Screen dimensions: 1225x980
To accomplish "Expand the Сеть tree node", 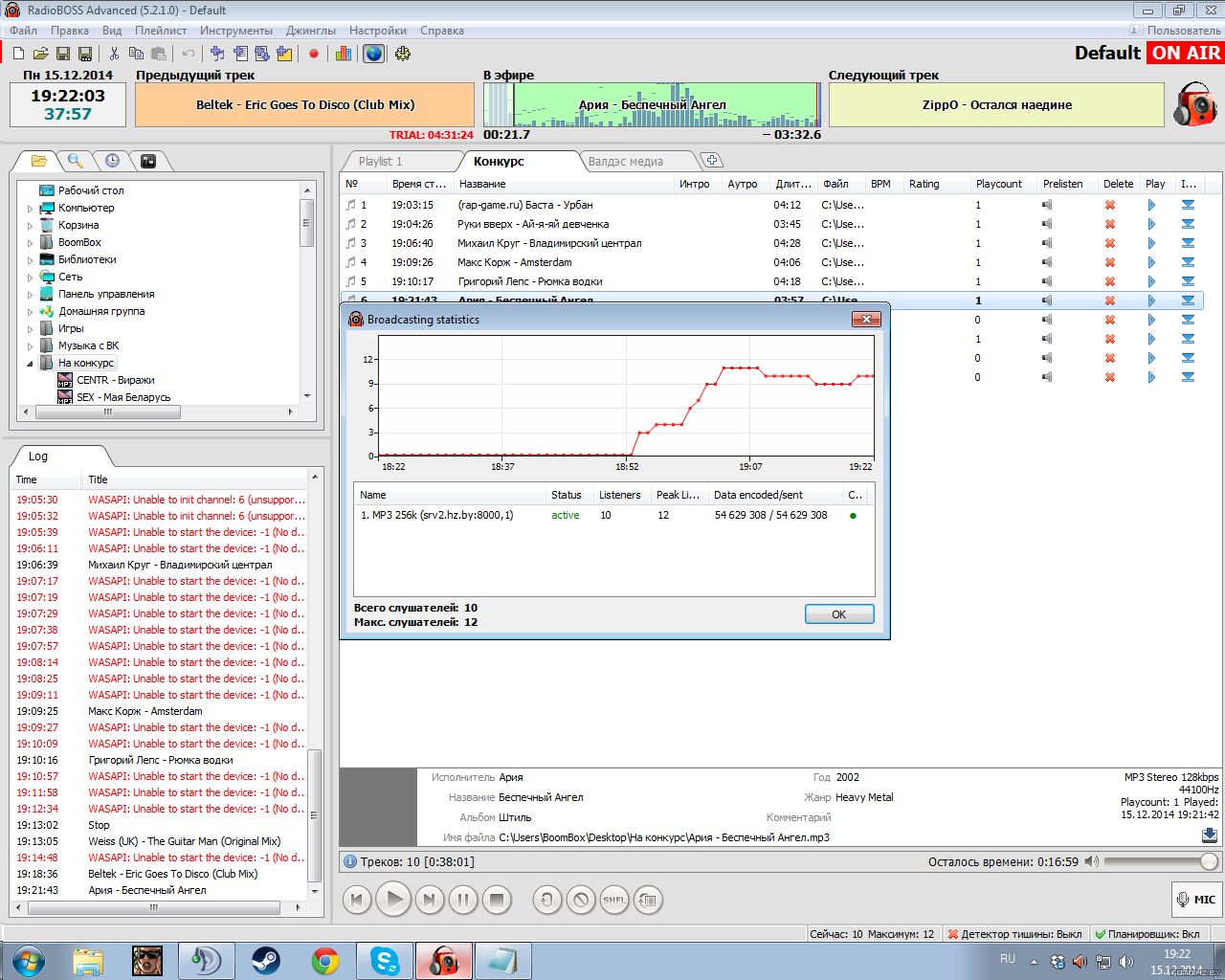I will click(30, 278).
